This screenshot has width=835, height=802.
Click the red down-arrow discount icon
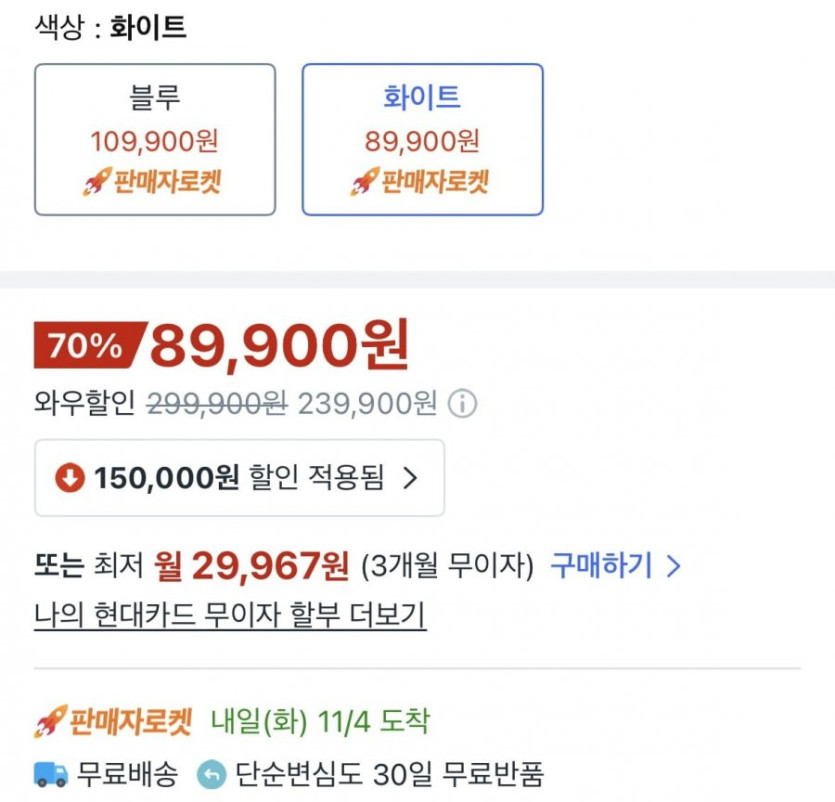[69, 478]
